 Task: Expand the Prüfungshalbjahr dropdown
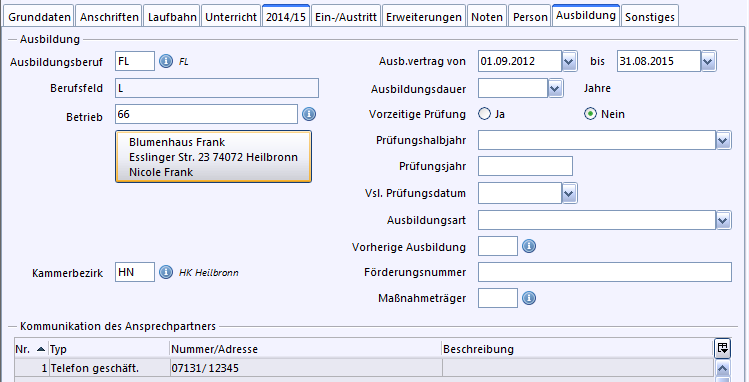click(723, 140)
